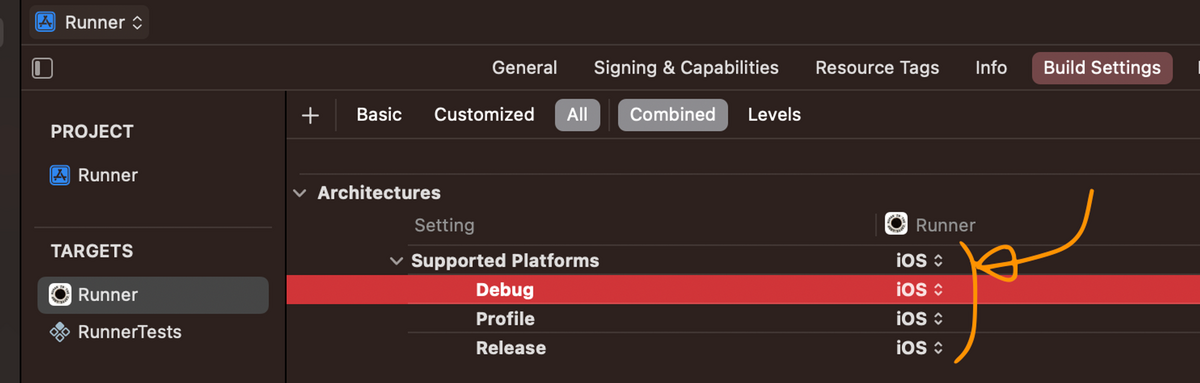1200x383 pixels.
Task: Select the Runner target app icon
Action: [60, 295]
